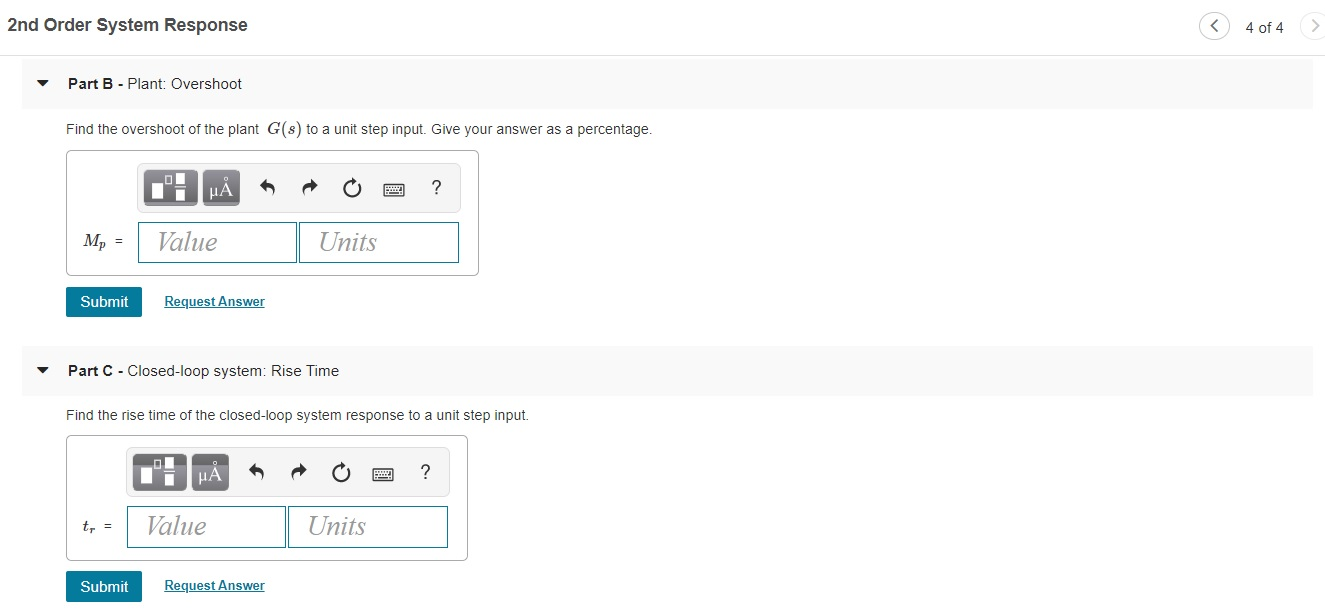Click the help question mark in Part B toolbar
This screenshot has height=613, width=1325.
[435, 187]
